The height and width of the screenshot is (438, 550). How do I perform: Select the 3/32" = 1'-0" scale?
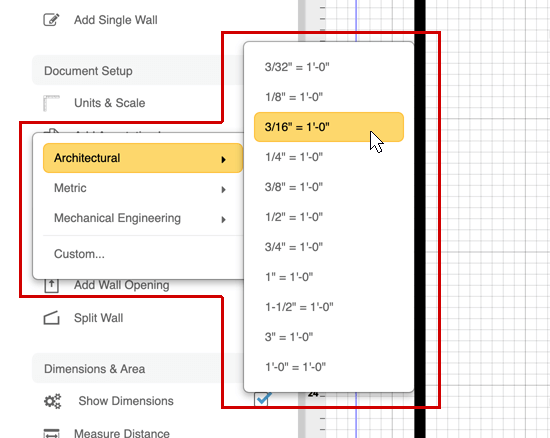coord(329,67)
